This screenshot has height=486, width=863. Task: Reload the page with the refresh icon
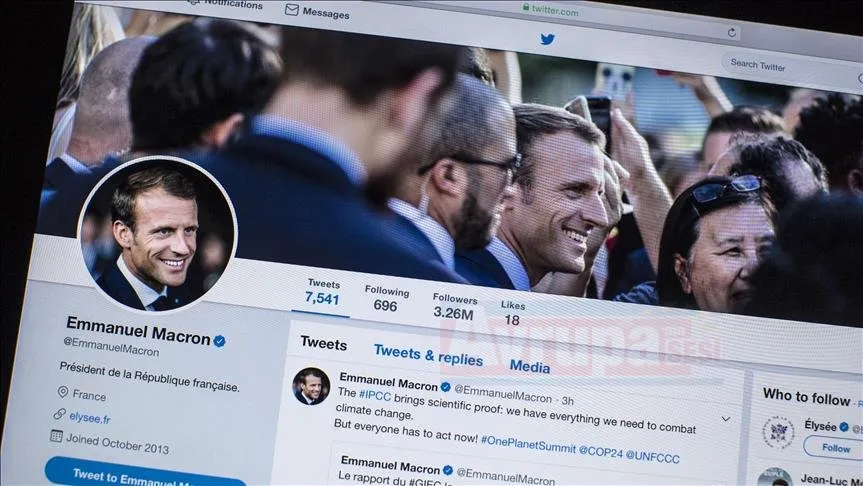click(731, 33)
